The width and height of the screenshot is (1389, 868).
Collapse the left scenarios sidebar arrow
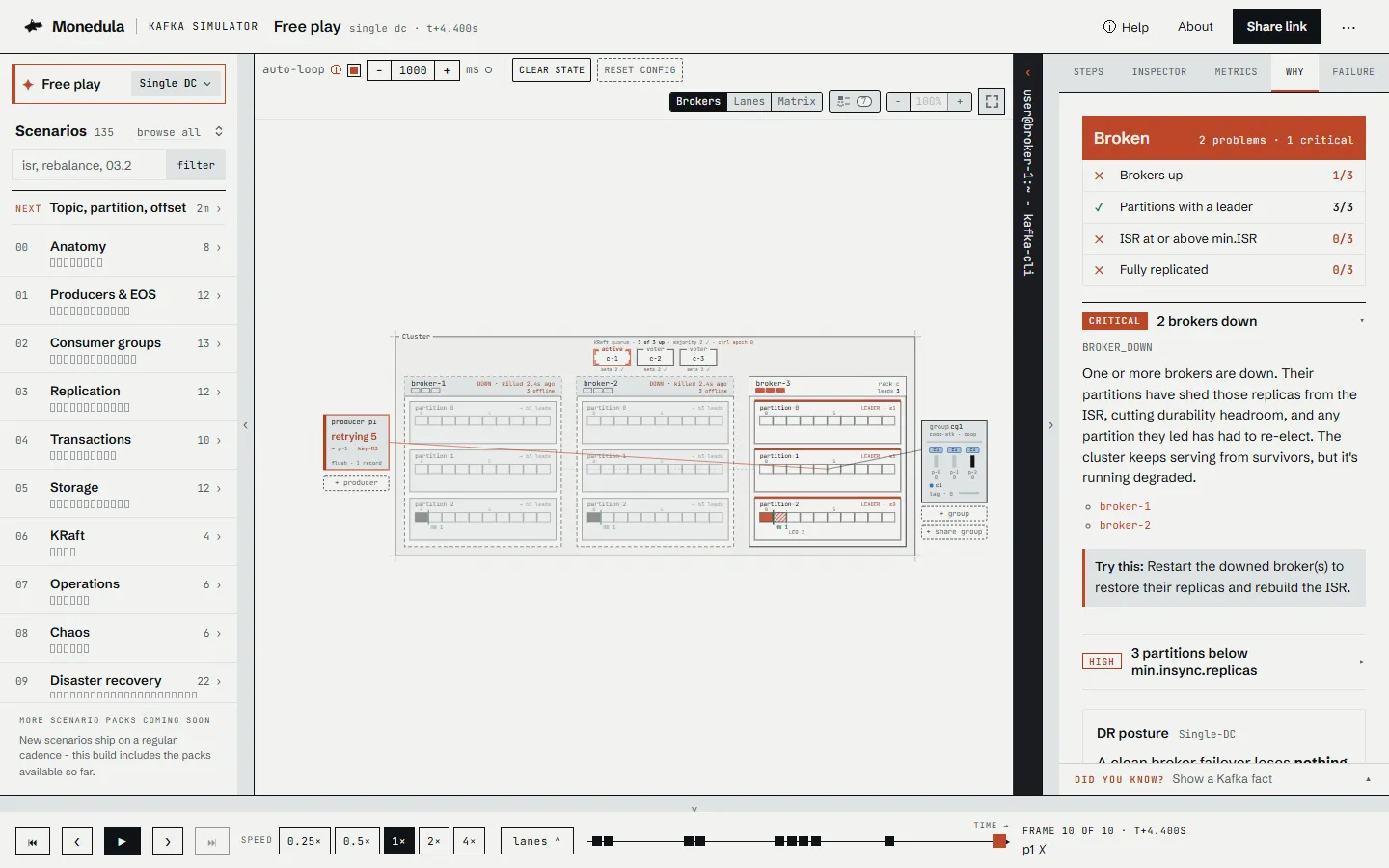[245, 425]
